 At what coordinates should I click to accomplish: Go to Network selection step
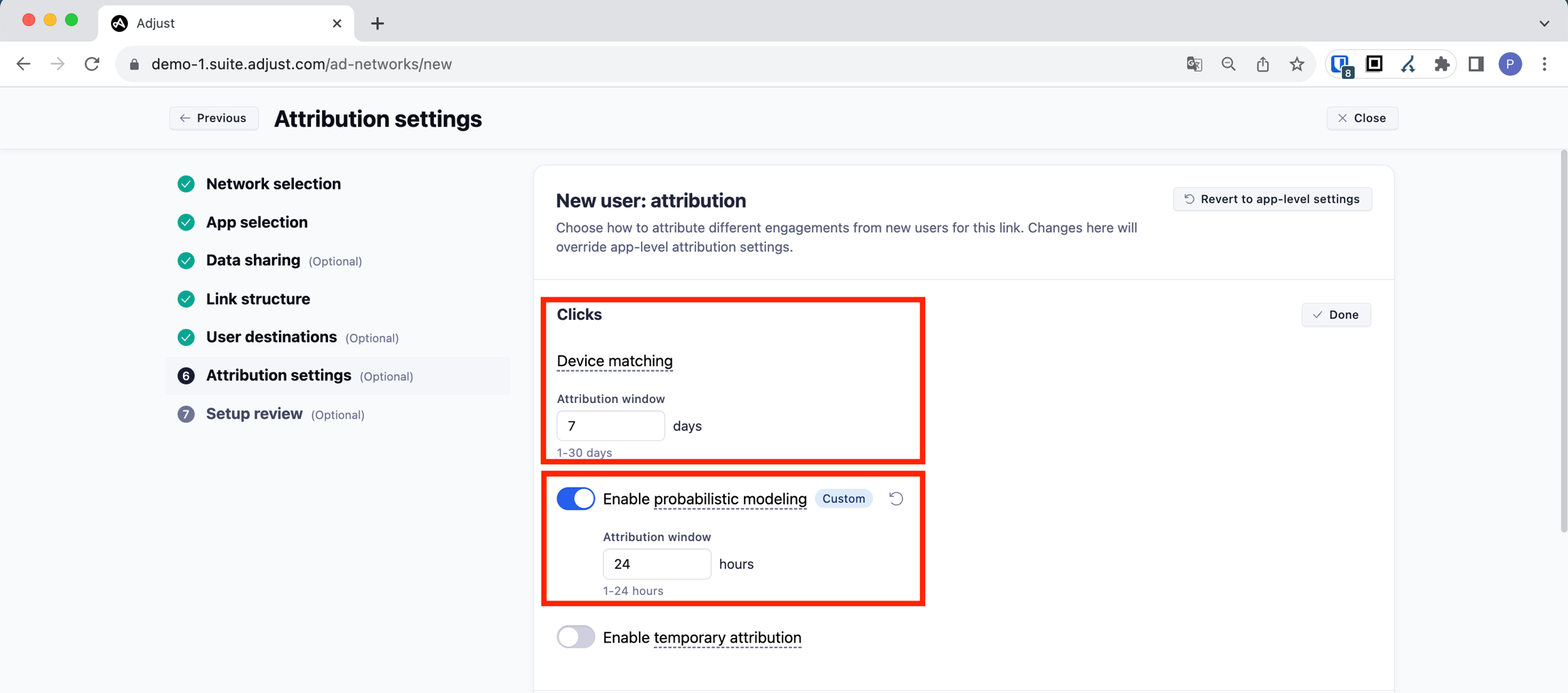coord(273,184)
